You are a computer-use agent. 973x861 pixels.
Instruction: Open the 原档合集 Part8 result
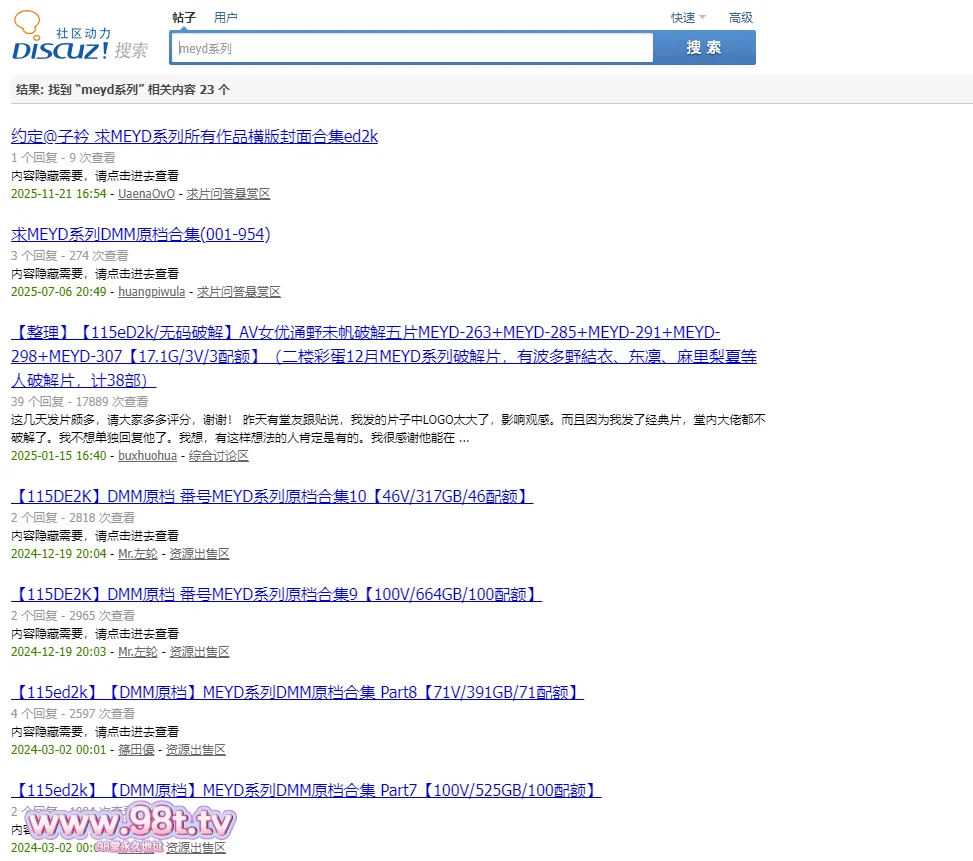pyautogui.click(x=297, y=692)
